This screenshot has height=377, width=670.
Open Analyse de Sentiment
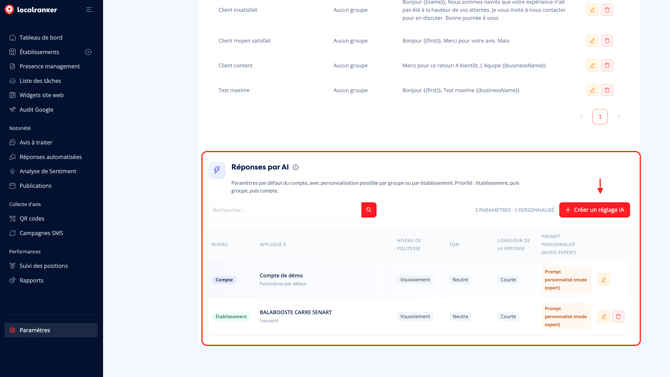click(x=47, y=171)
